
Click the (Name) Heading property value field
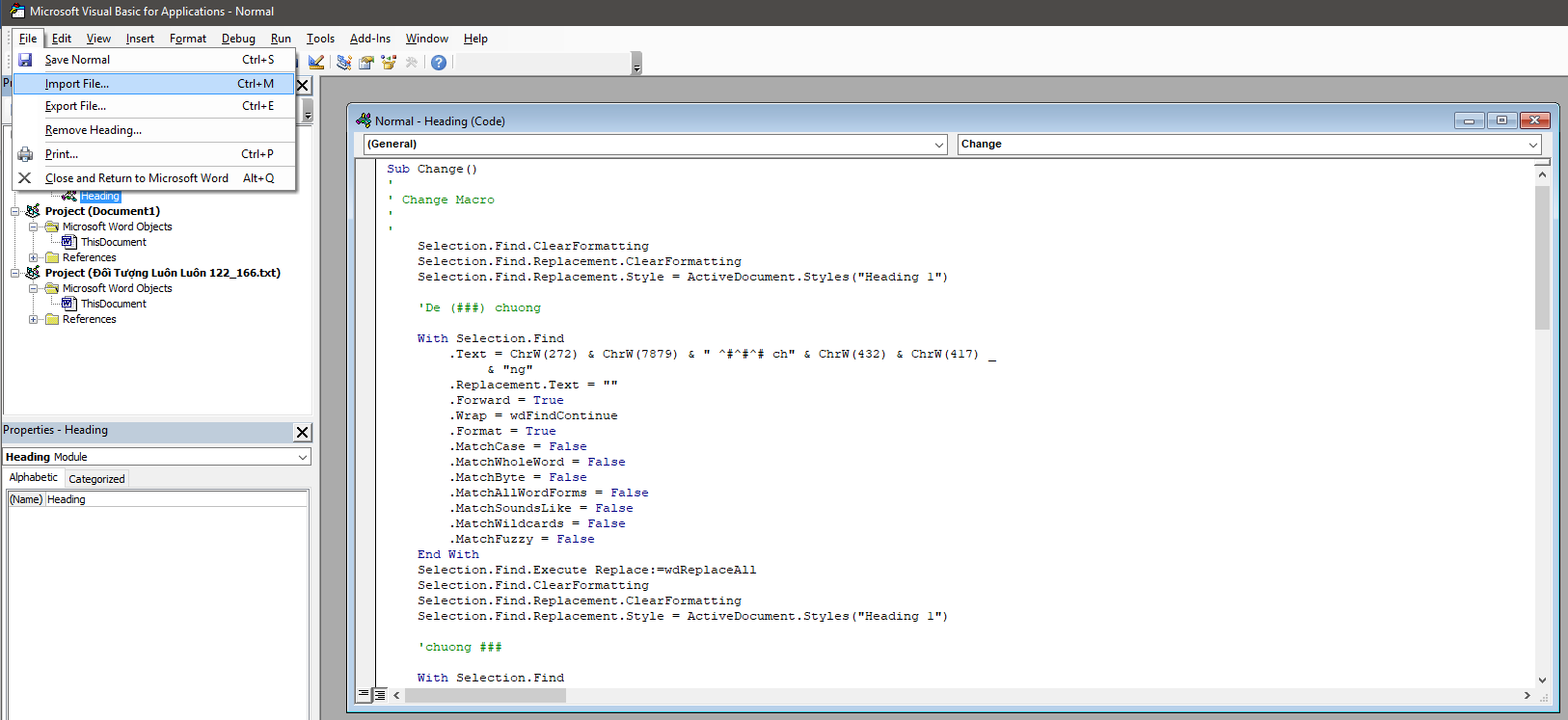coord(176,499)
